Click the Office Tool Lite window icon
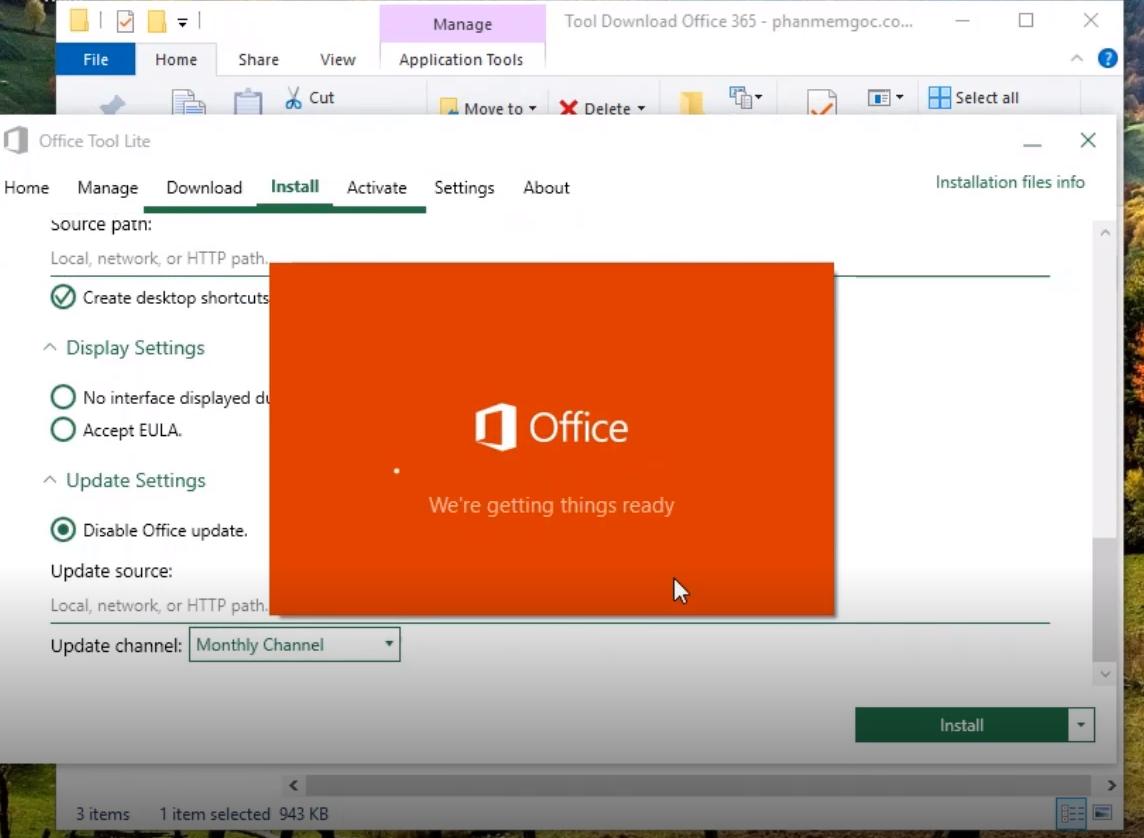Screen dimensions: 1144x838 (x=15, y=140)
